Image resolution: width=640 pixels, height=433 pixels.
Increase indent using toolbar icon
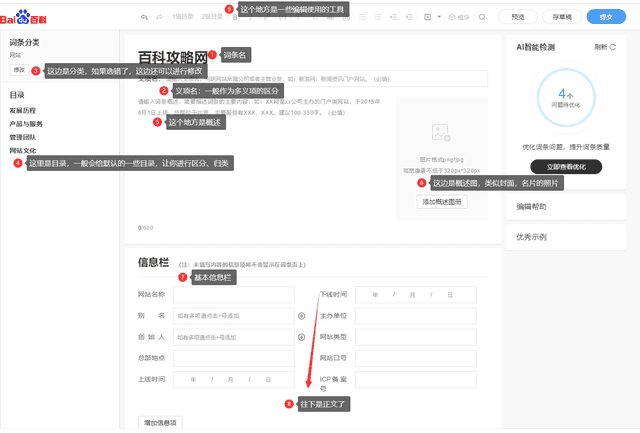point(393,17)
